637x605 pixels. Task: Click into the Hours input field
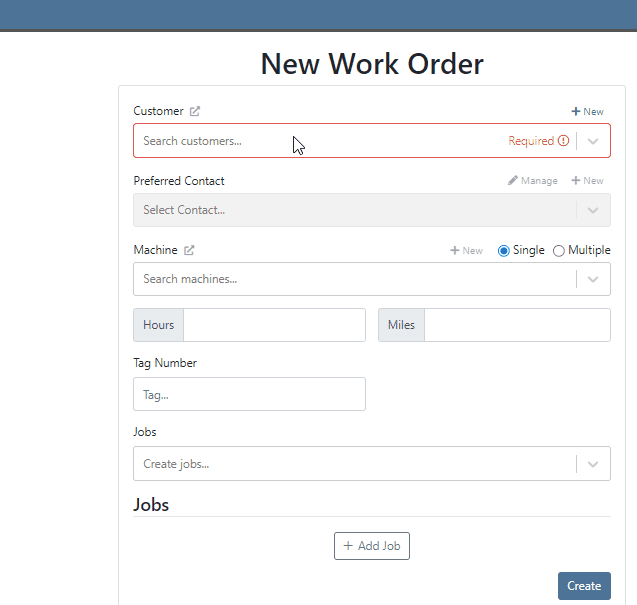pos(274,325)
